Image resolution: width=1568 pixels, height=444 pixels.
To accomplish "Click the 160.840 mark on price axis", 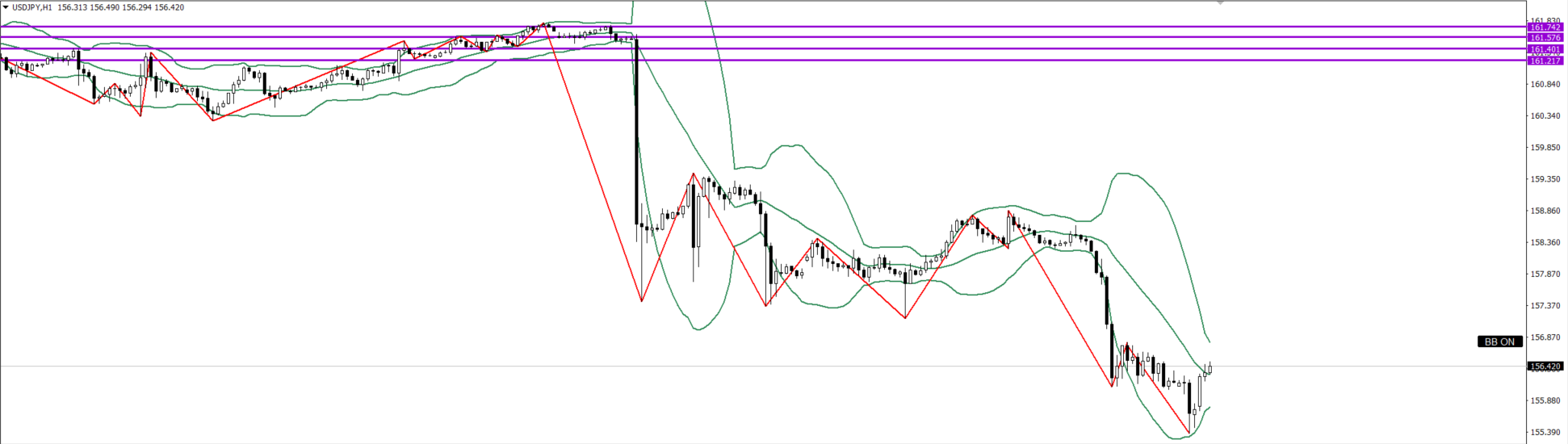I will (x=1545, y=84).
